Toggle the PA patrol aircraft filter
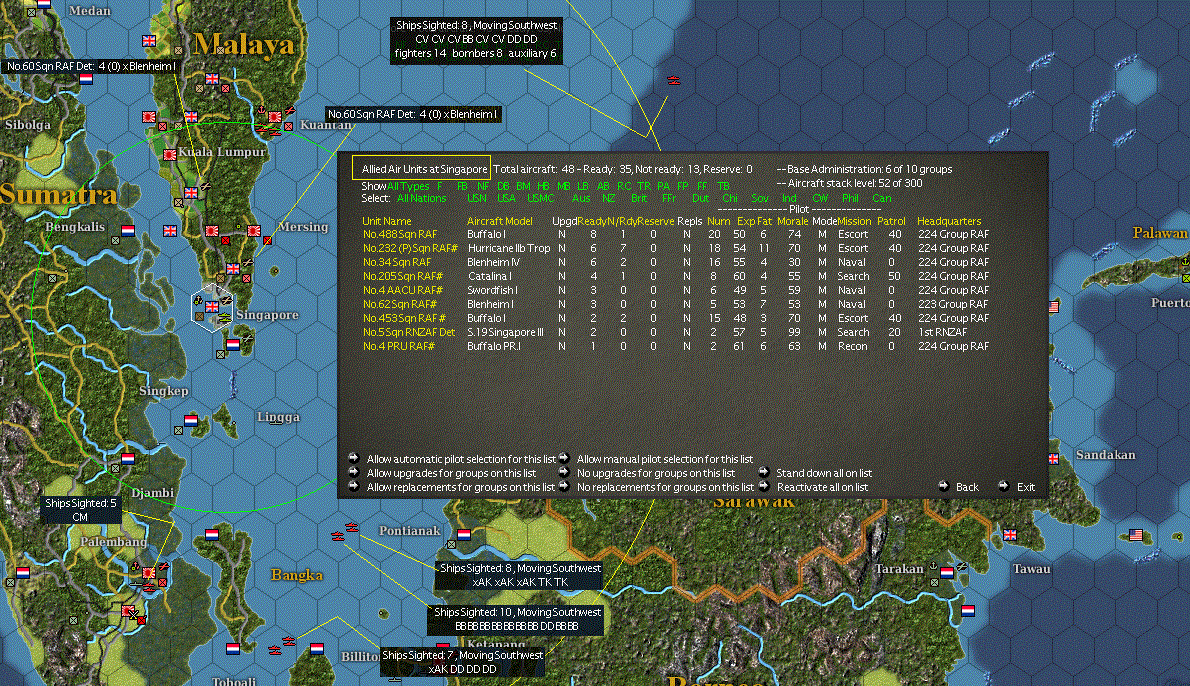Image resolution: width=1190 pixels, height=686 pixels. [x=663, y=186]
